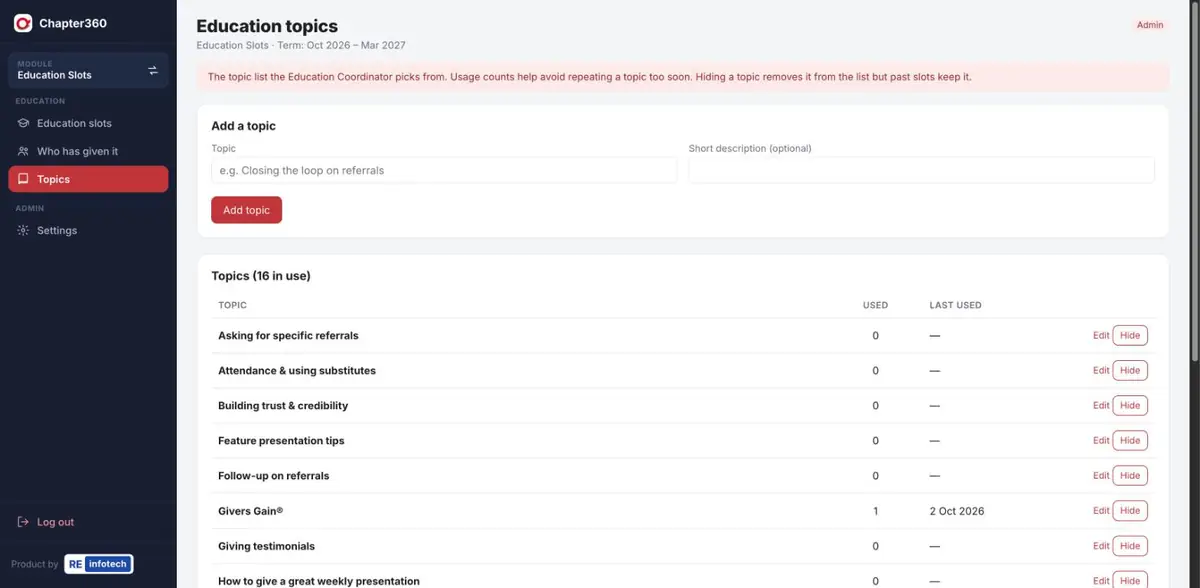Open Who has given it page

(x=88, y=151)
